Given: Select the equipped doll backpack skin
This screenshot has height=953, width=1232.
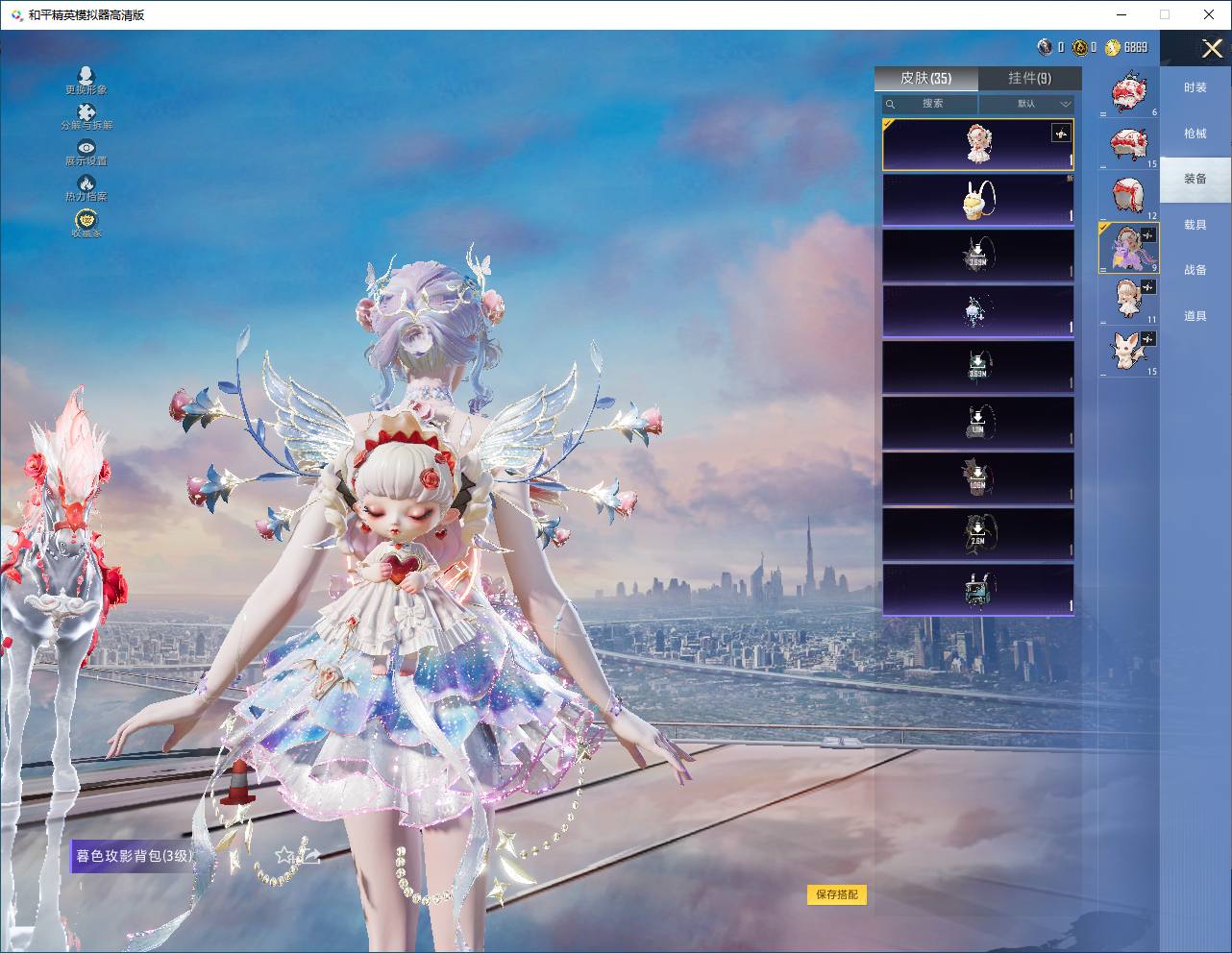Looking at the screenshot, I should [977, 144].
